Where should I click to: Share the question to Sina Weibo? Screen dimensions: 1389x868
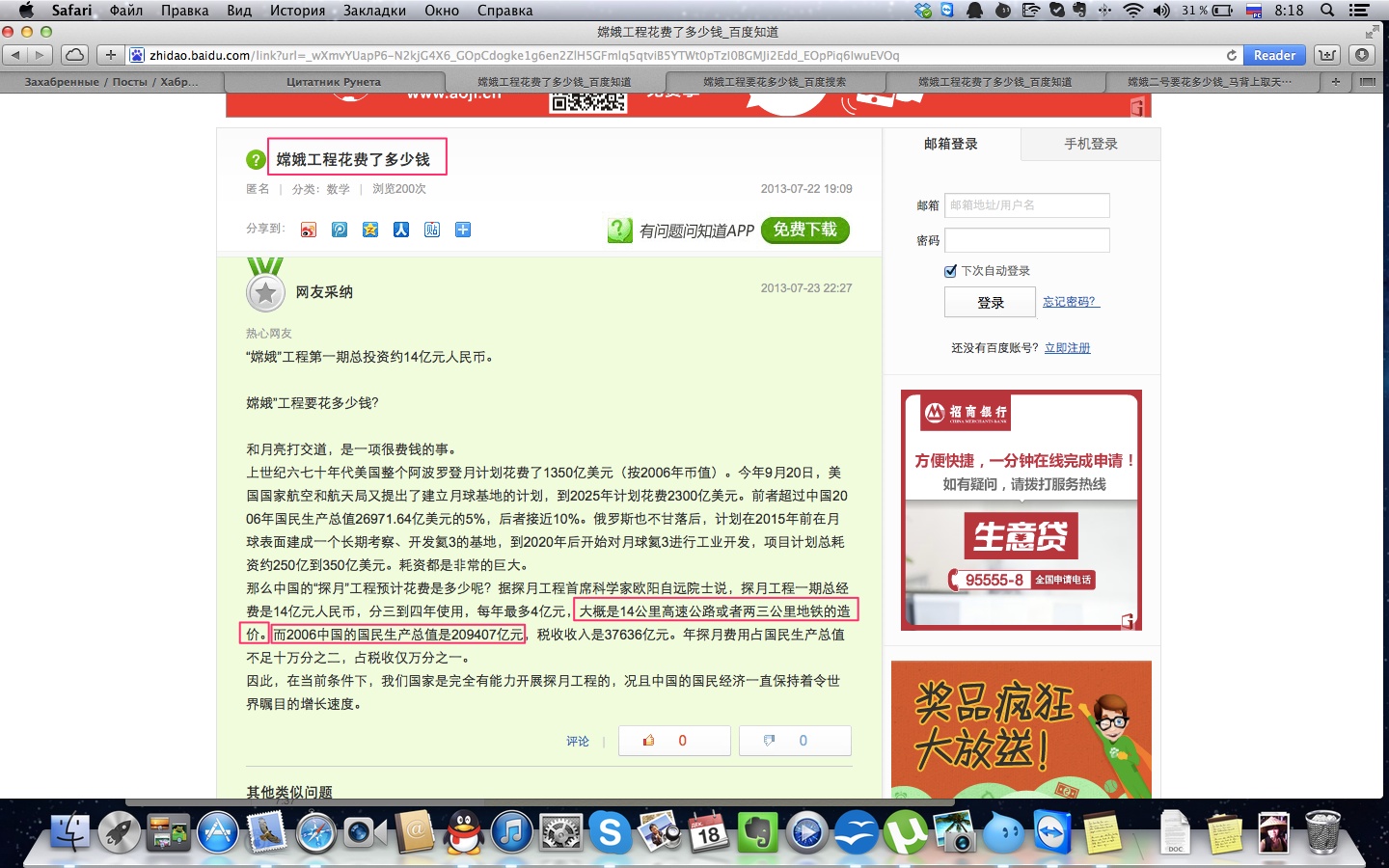309,230
